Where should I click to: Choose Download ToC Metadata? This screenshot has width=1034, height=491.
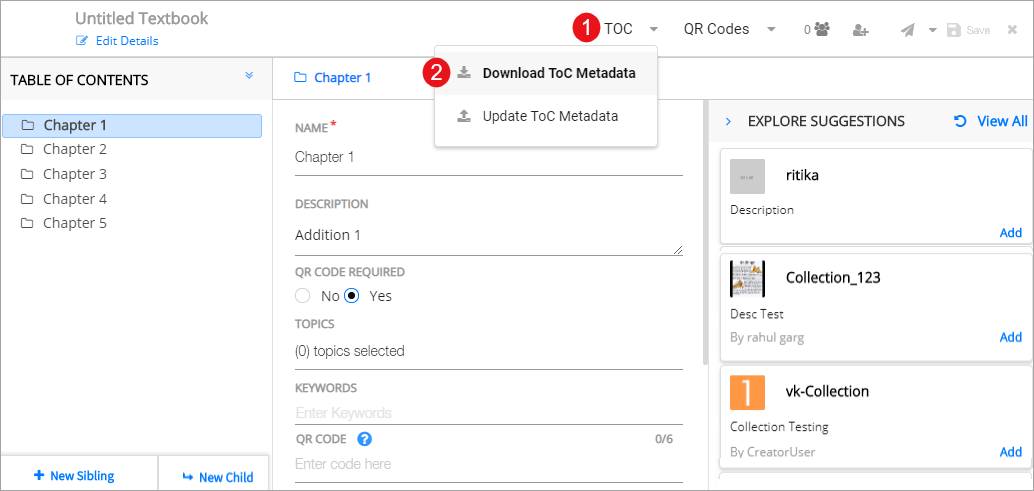pos(558,73)
